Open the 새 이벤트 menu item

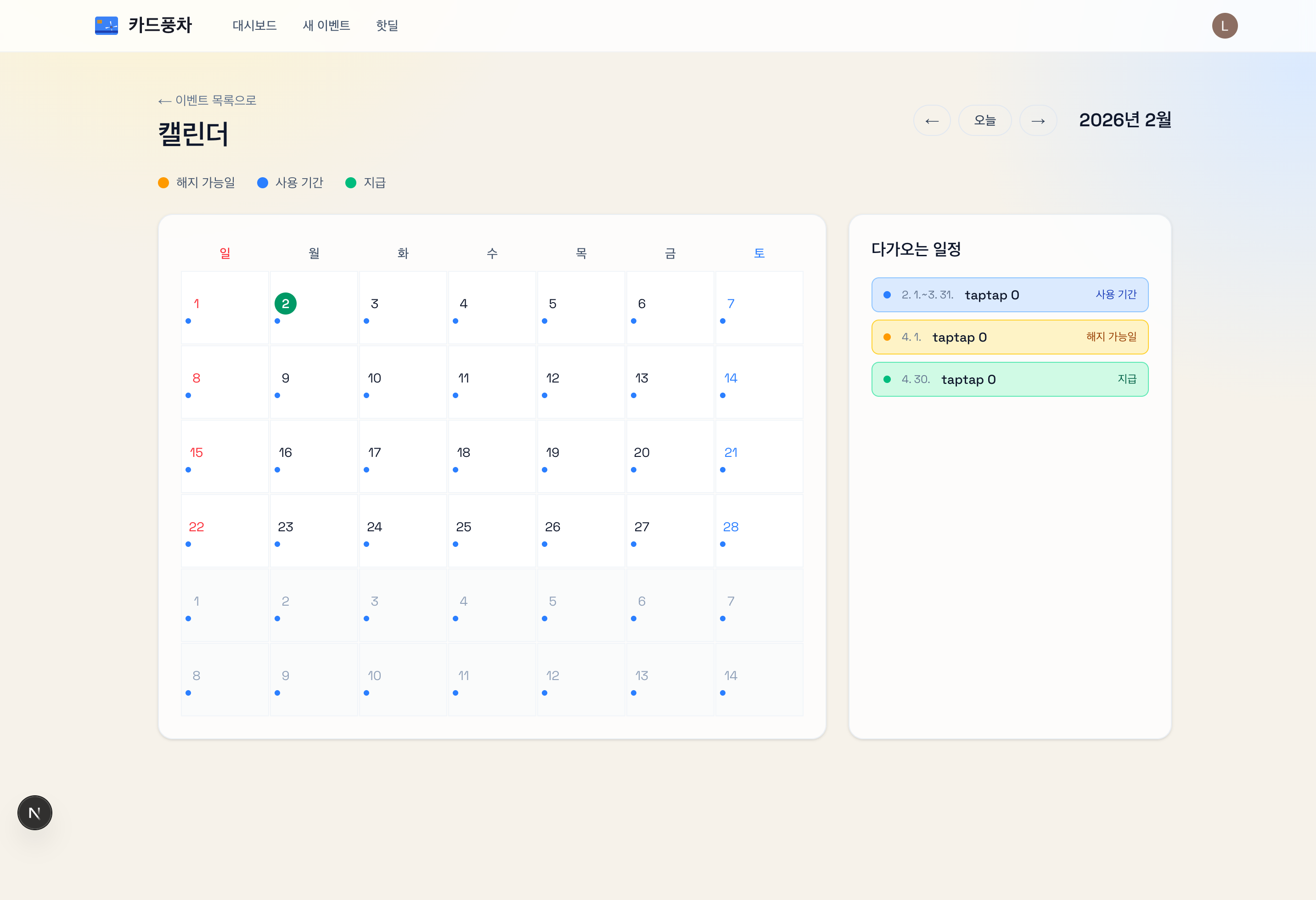[326, 26]
